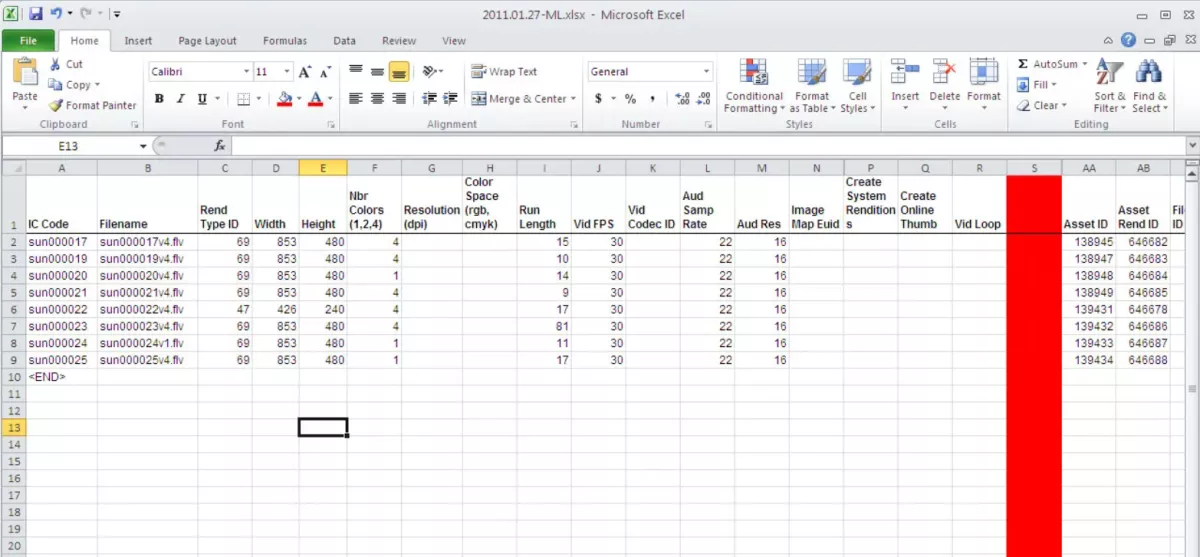1200x557 pixels.
Task: Open the Merge & Center dropdown arrow
Action: (573, 98)
